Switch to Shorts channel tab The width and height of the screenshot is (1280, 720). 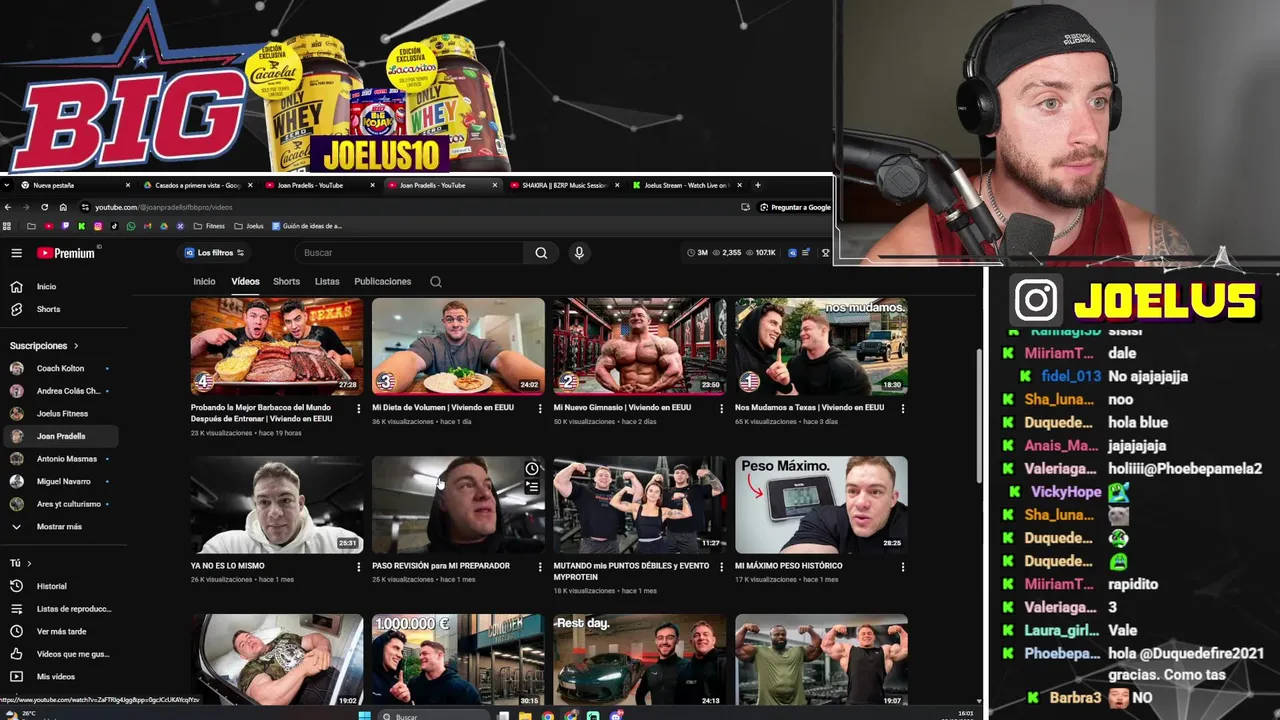point(286,282)
